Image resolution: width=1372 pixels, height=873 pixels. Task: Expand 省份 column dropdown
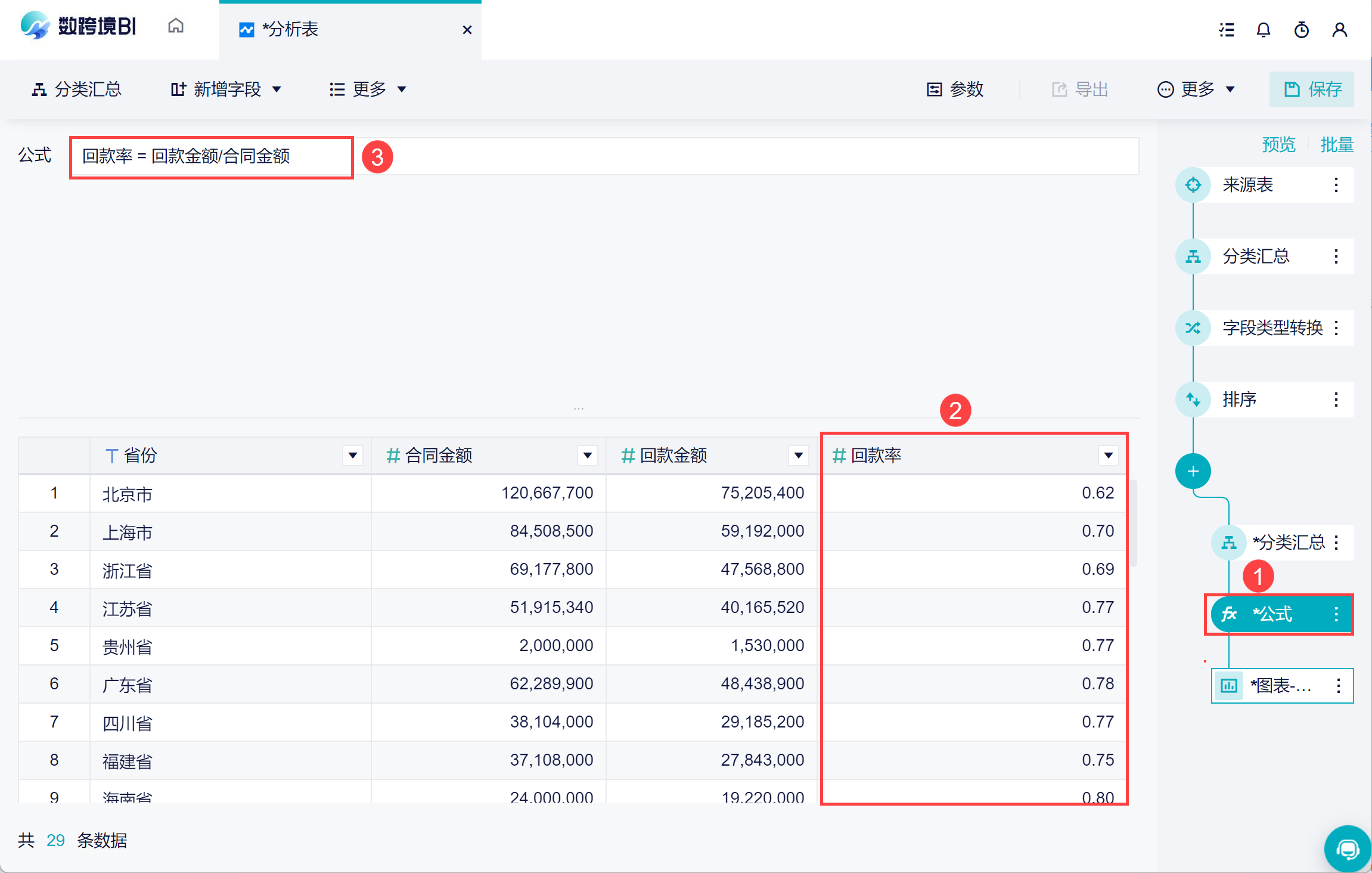353,456
